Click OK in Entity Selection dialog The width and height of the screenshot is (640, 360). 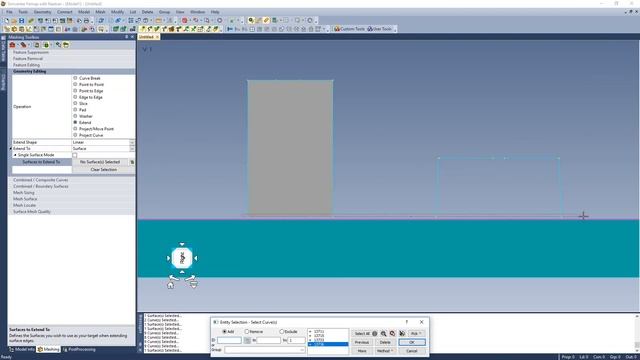(x=411, y=342)
